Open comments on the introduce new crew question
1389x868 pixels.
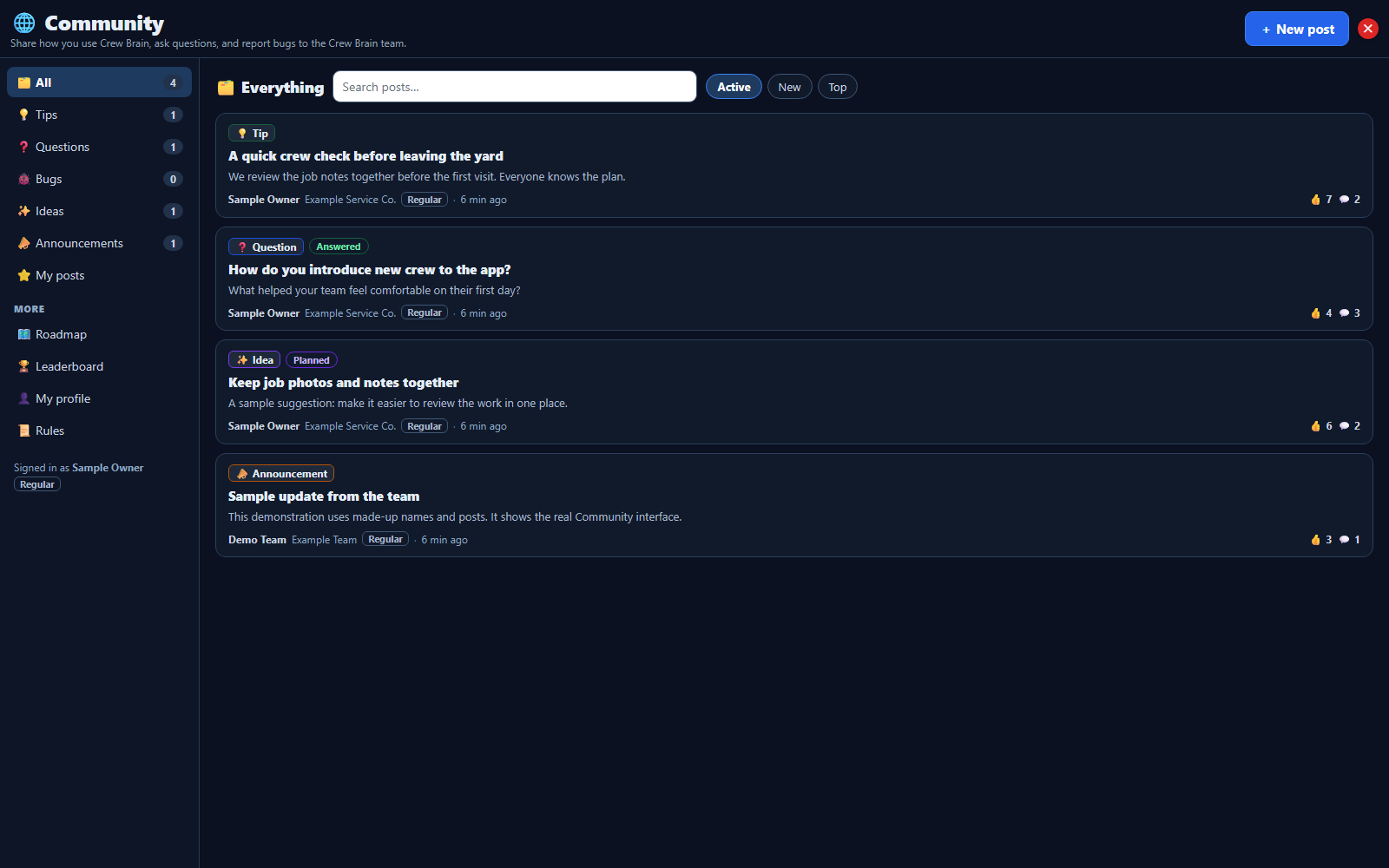1350,313
